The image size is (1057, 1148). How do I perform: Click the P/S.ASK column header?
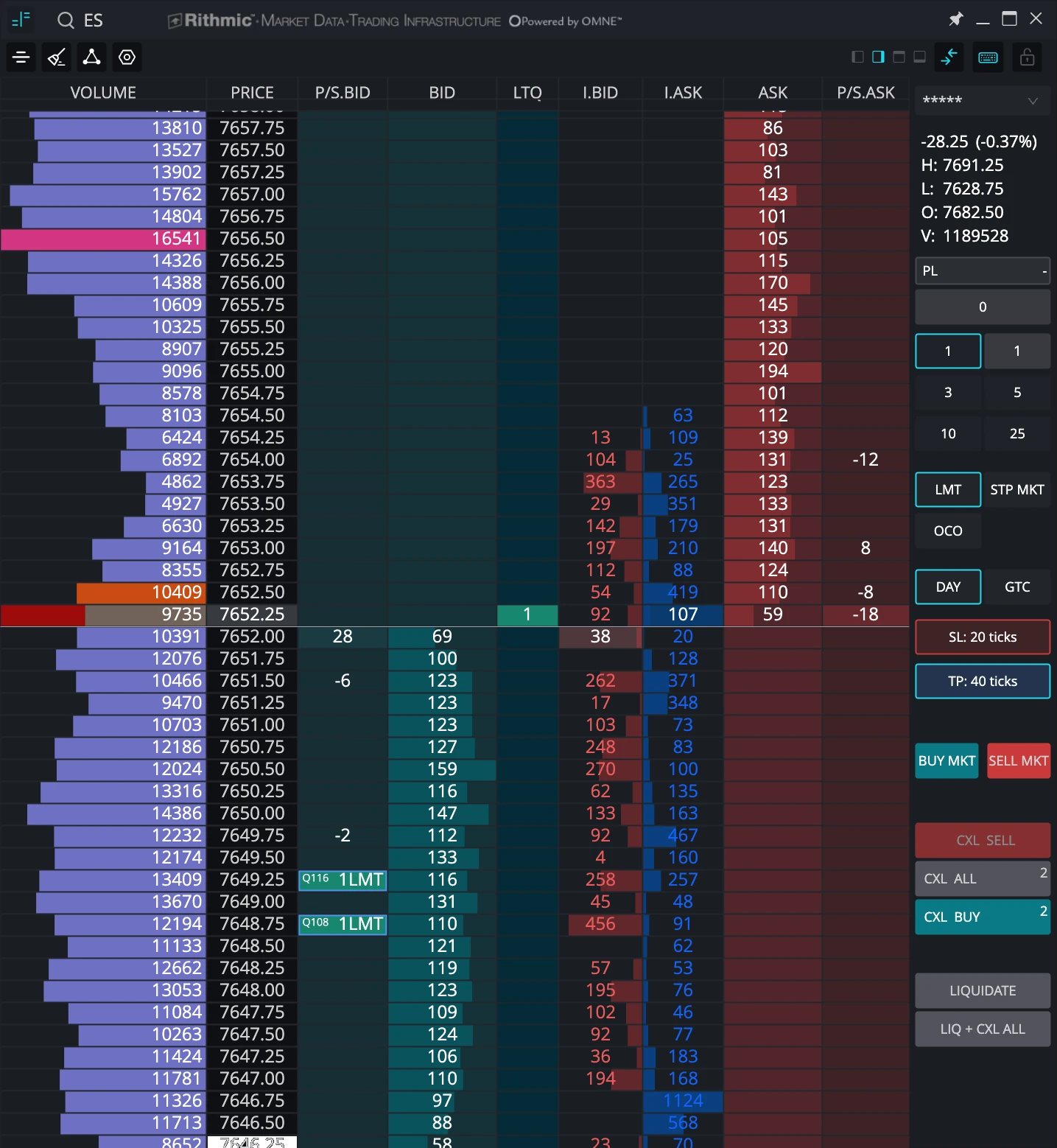(x=865, y=93)
